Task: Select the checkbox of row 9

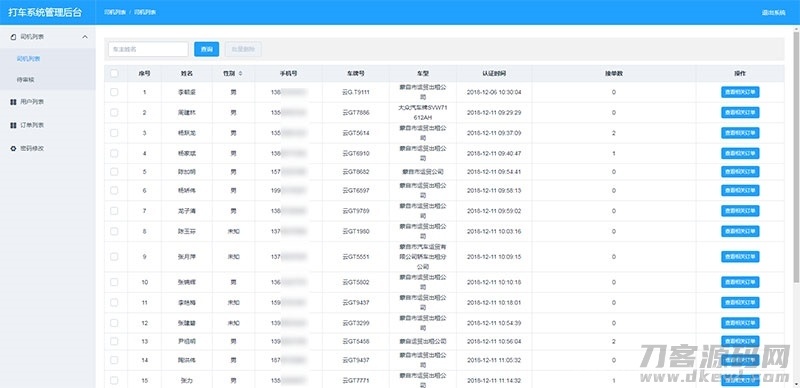Action: (x=114, y=256)
